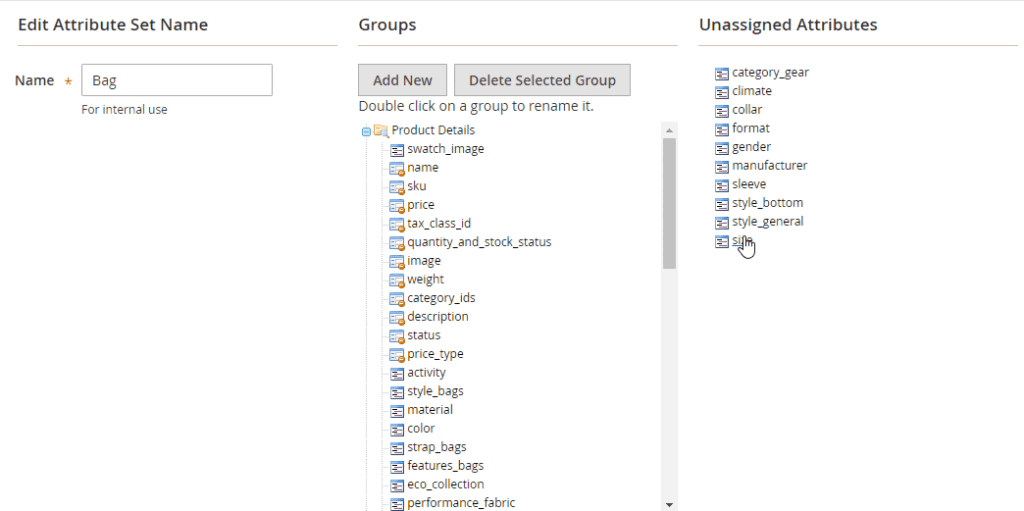This screenshot has height=511, width=1024.
Task: Click the sku attribute icon
Action: (x=397, y=187)
